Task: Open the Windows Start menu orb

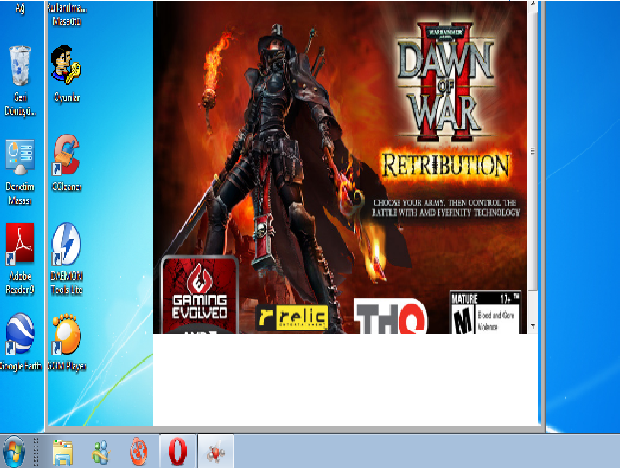Action: [14, 452]
